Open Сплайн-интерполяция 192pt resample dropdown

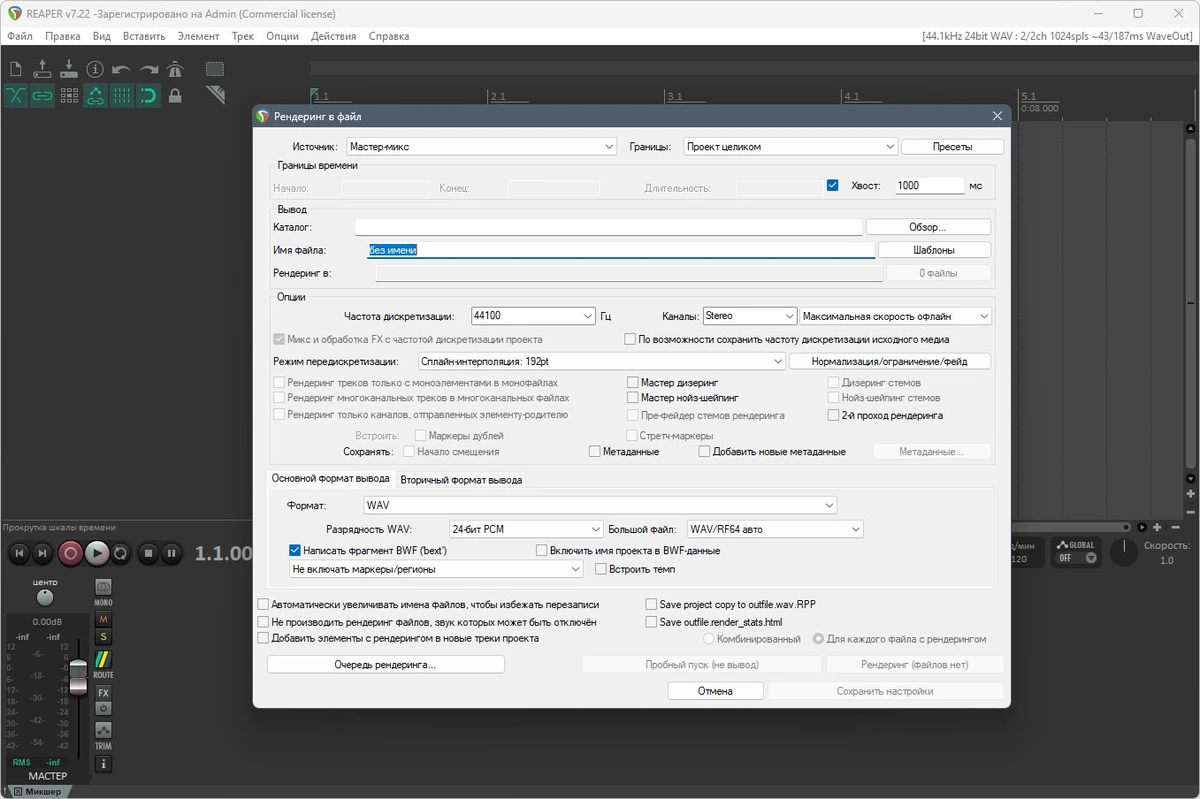click(602, 361)
